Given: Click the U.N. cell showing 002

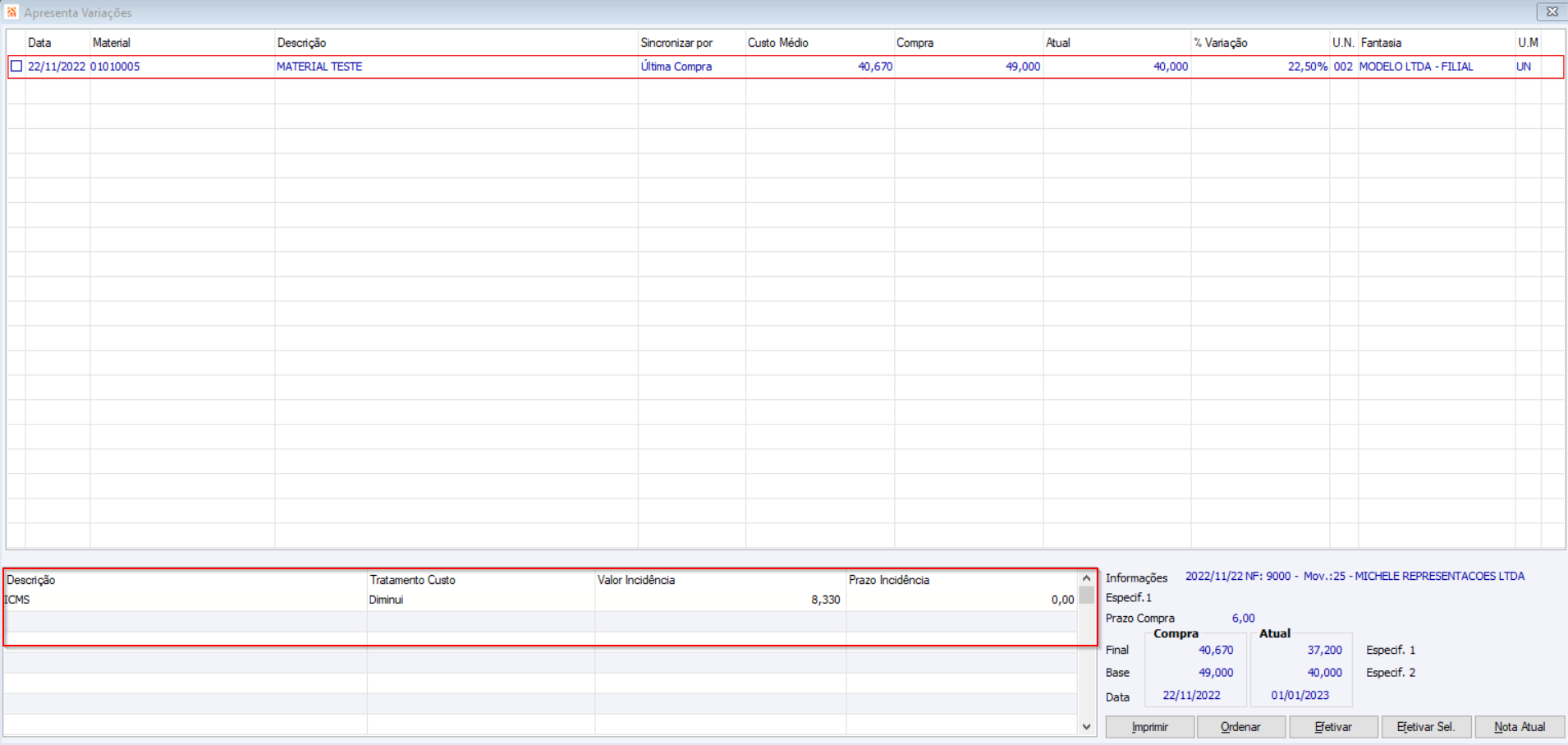Looking at the screenshot, I should [x=1343, y=67].
